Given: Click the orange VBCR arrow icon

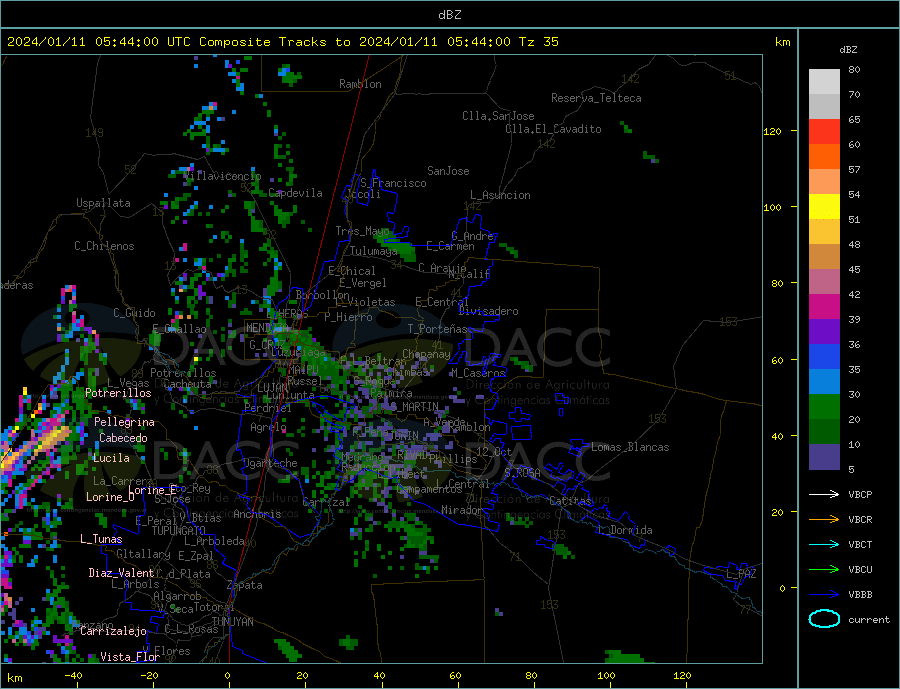Looking at the screenshot, I should point(824,520).
